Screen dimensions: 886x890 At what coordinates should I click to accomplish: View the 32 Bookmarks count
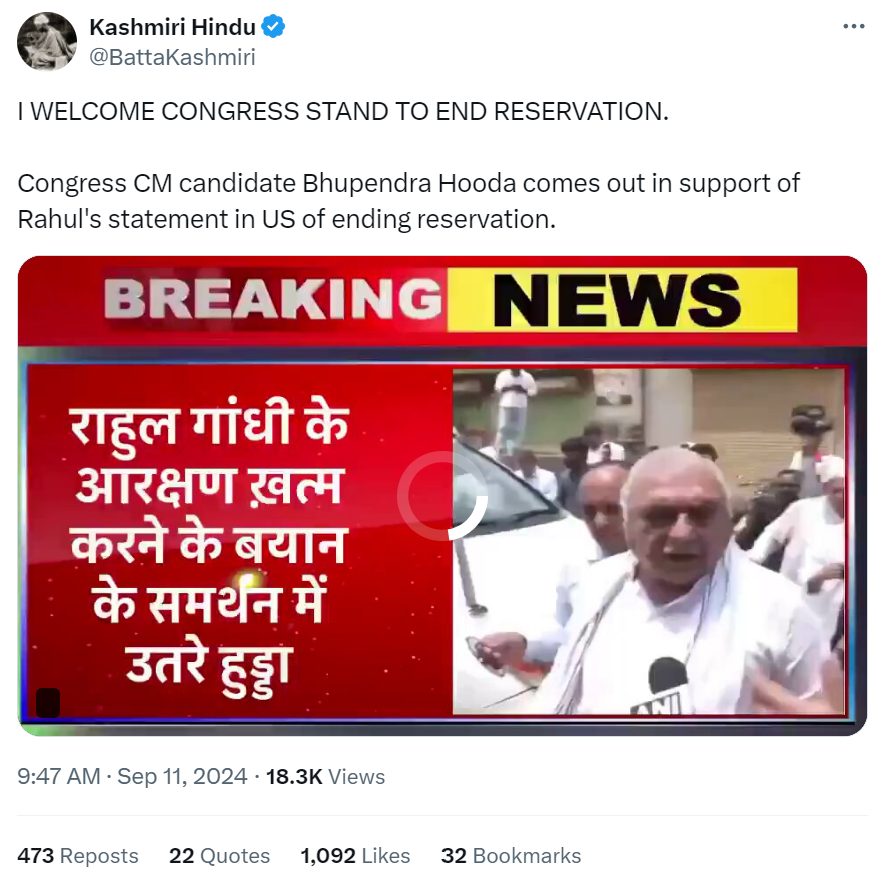point(511,855)
